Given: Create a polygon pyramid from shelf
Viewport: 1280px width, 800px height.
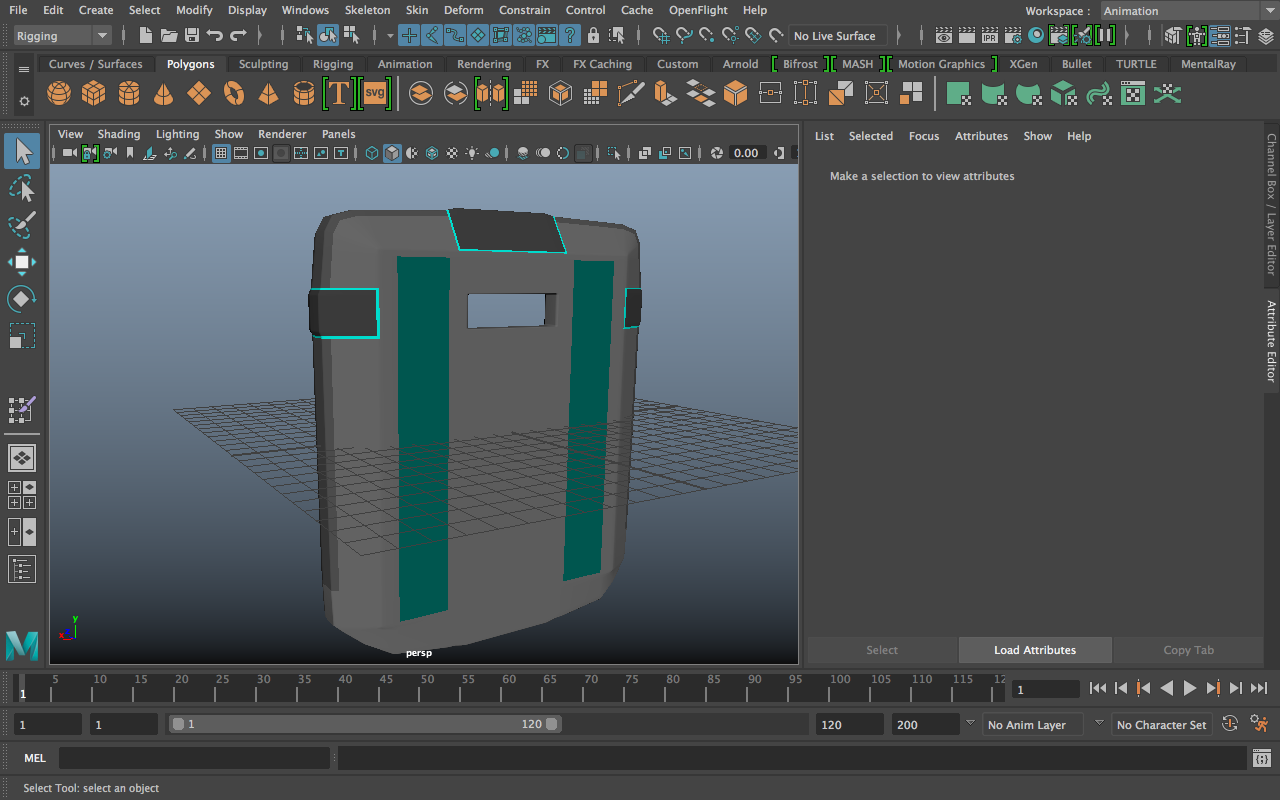Looking at the screenshot, I should point(269,94).
